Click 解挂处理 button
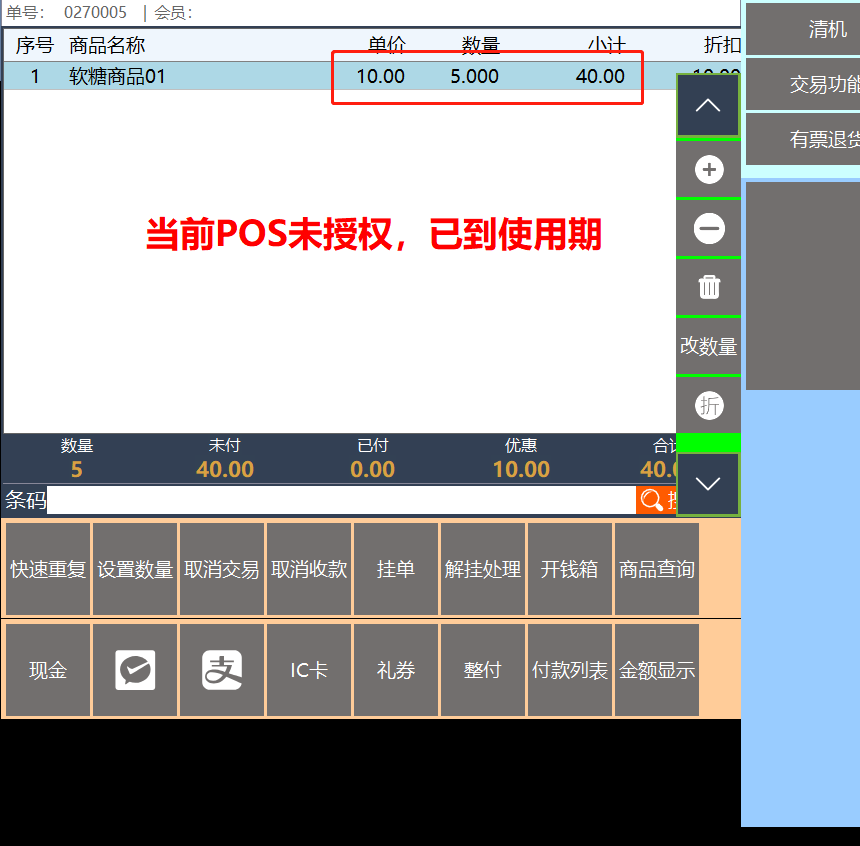860x846 pixels. click(483, 569)
